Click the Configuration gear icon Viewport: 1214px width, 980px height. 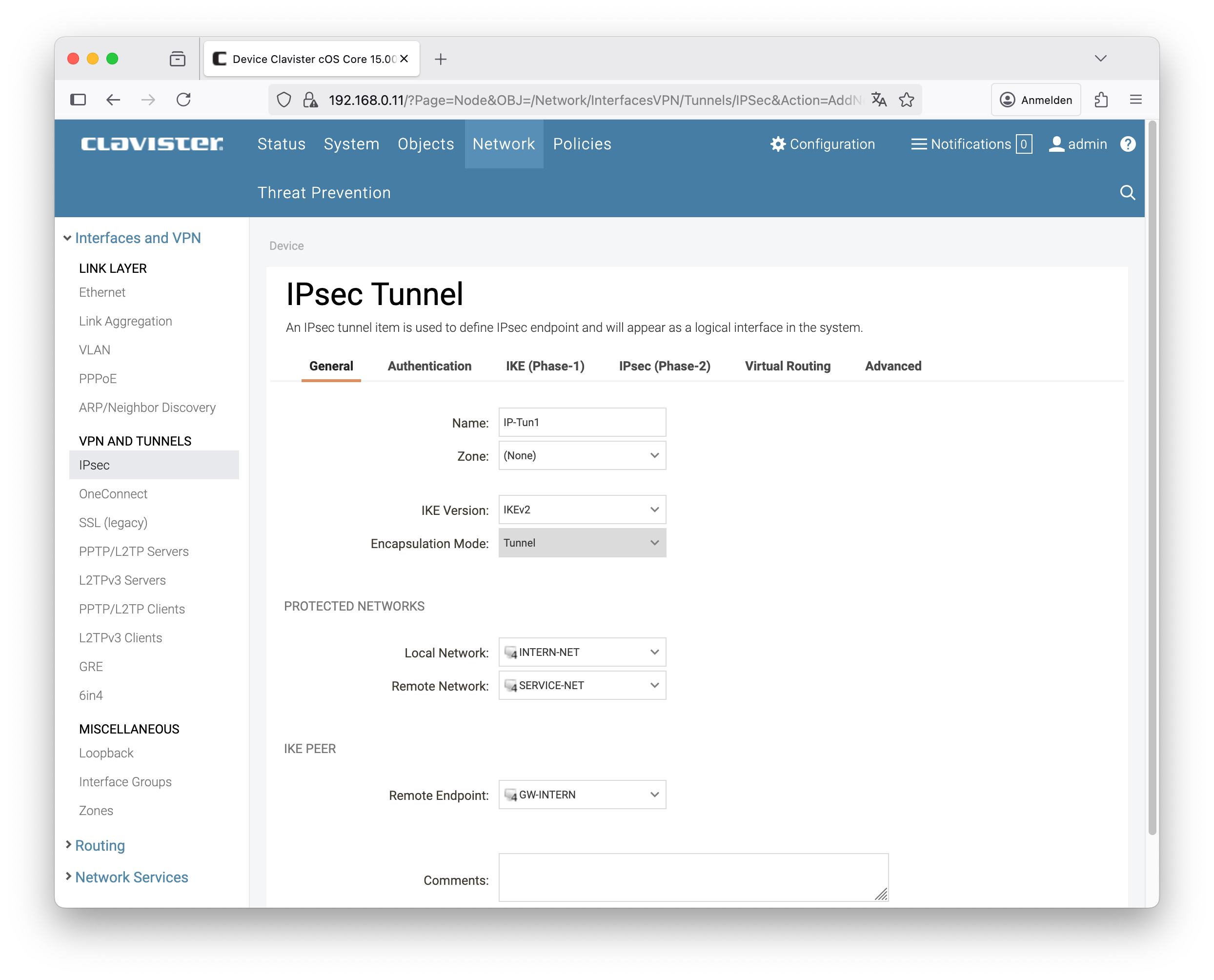click(x=778, y=144)
